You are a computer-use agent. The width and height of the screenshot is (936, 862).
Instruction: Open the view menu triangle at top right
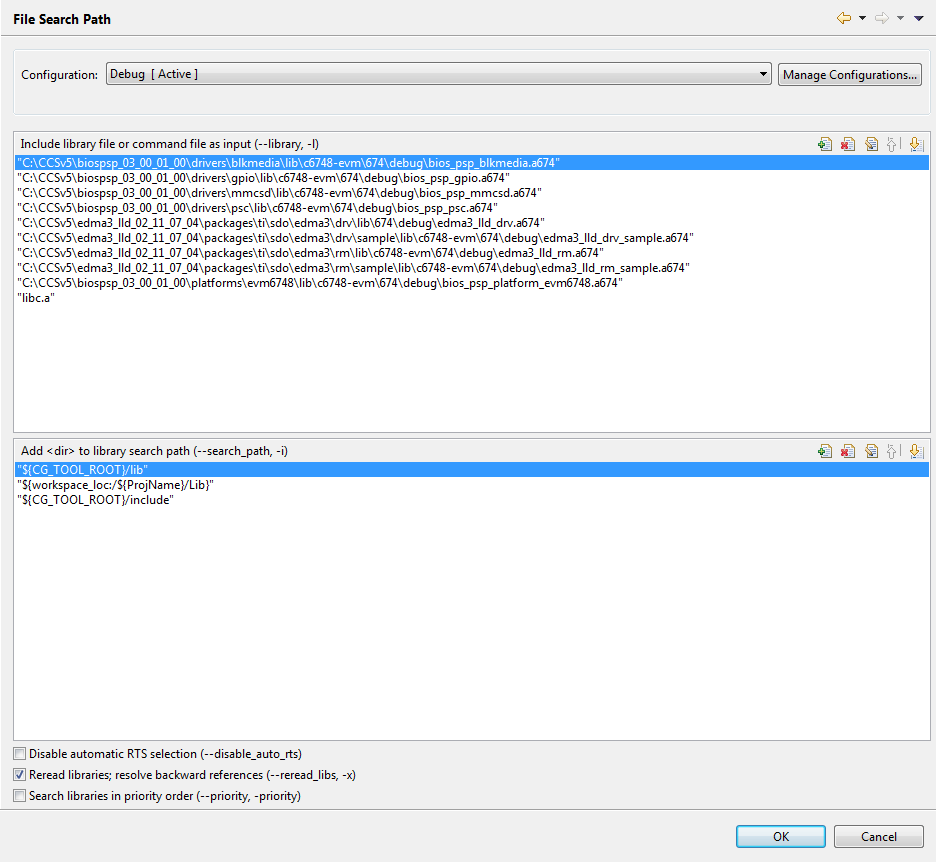coord(919,19)
